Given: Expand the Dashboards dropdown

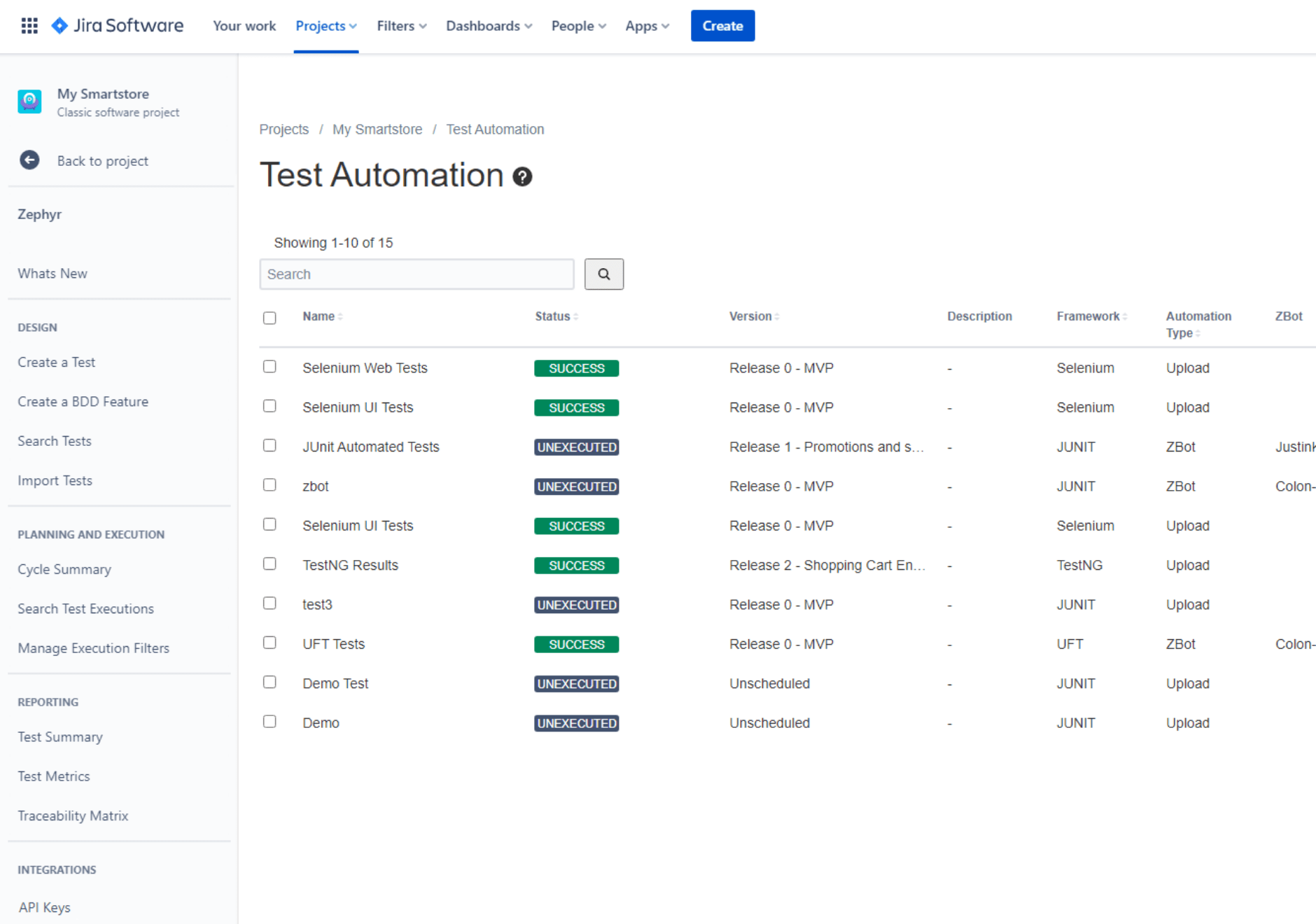Looking at the screenshot, I should tap(489, 26).
